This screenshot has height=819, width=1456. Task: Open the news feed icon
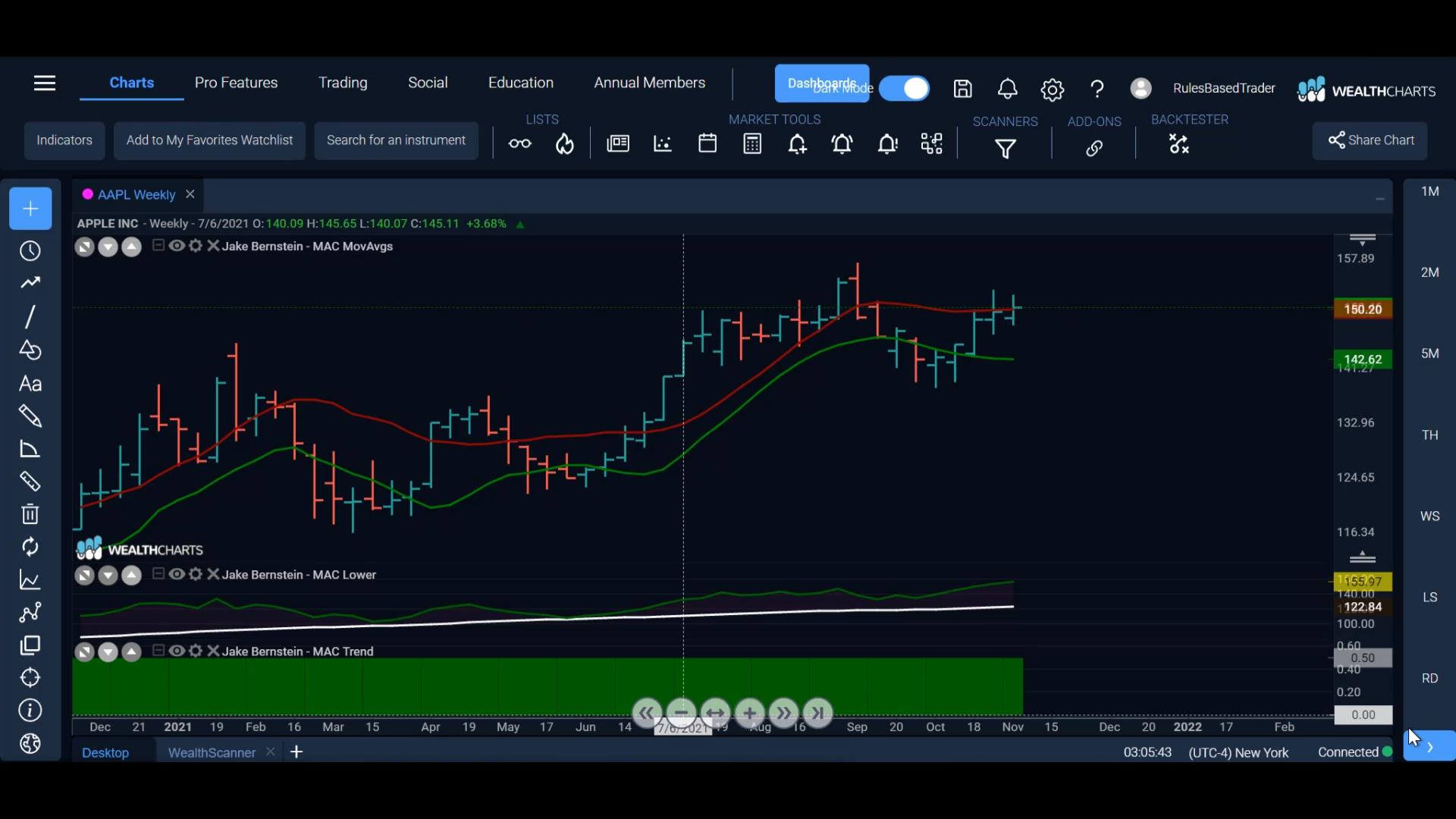point(618,143)
